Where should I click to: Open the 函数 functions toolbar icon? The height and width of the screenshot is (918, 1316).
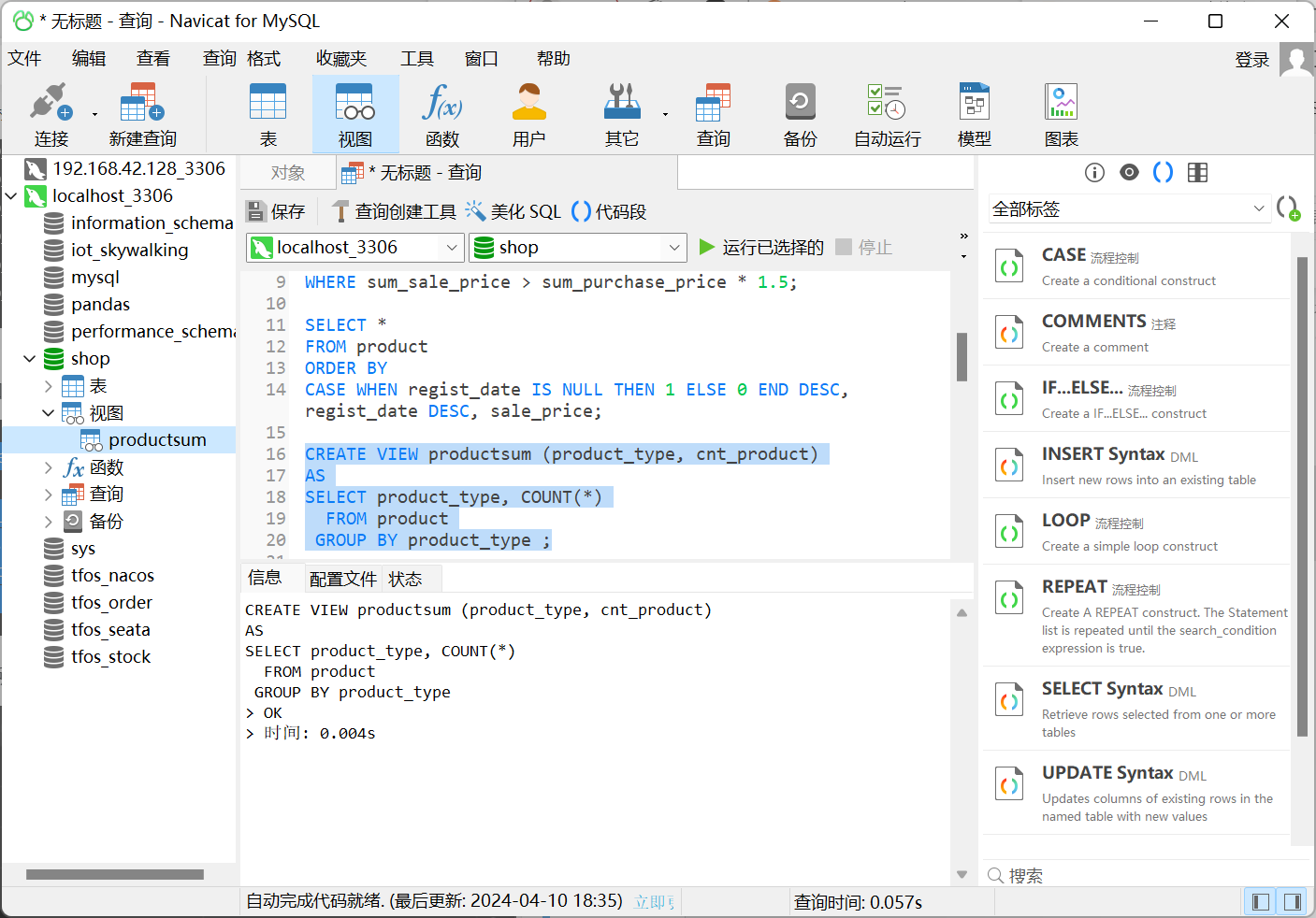(442, 114)
